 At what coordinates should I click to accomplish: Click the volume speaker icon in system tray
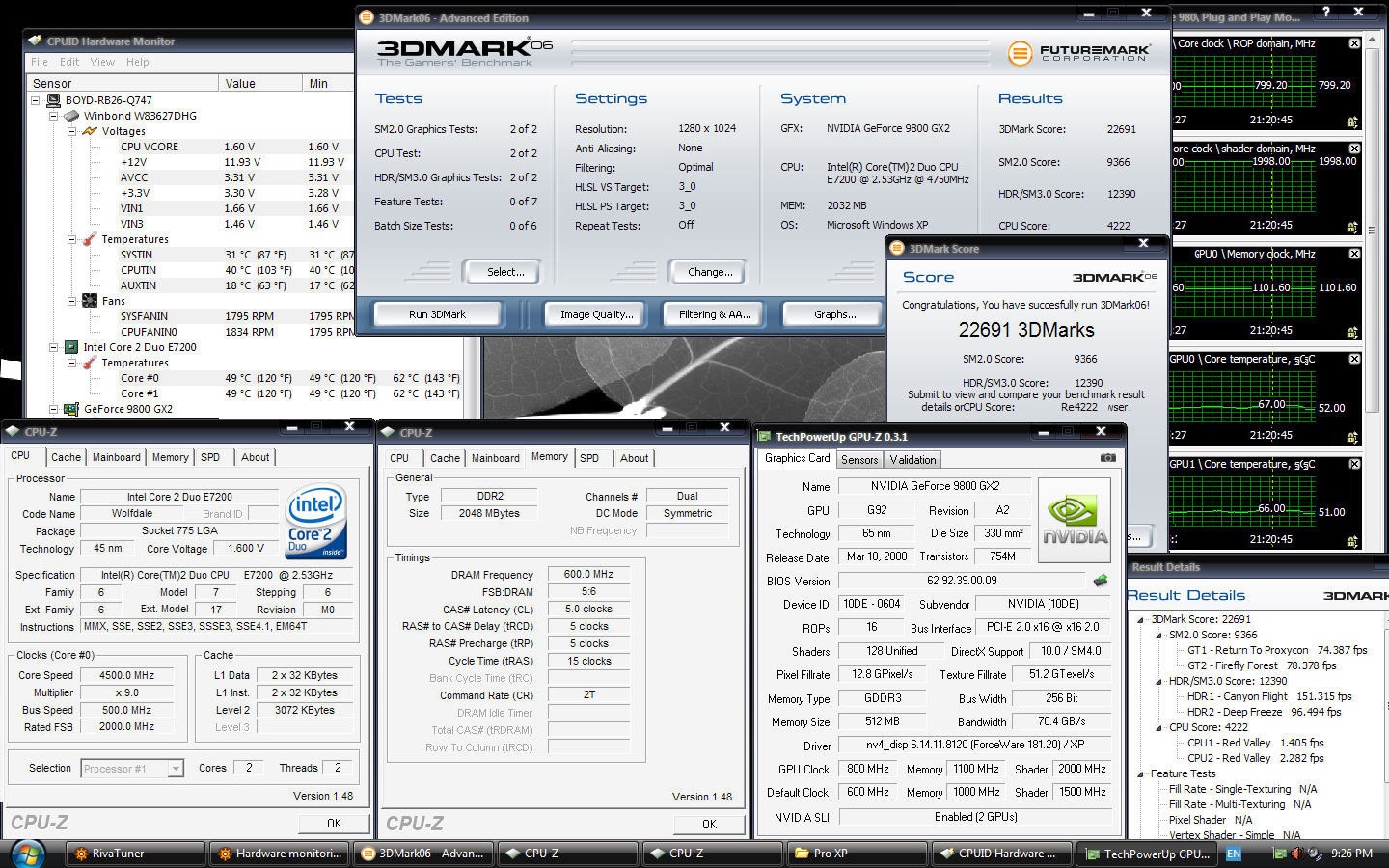tap(1295, 854)
